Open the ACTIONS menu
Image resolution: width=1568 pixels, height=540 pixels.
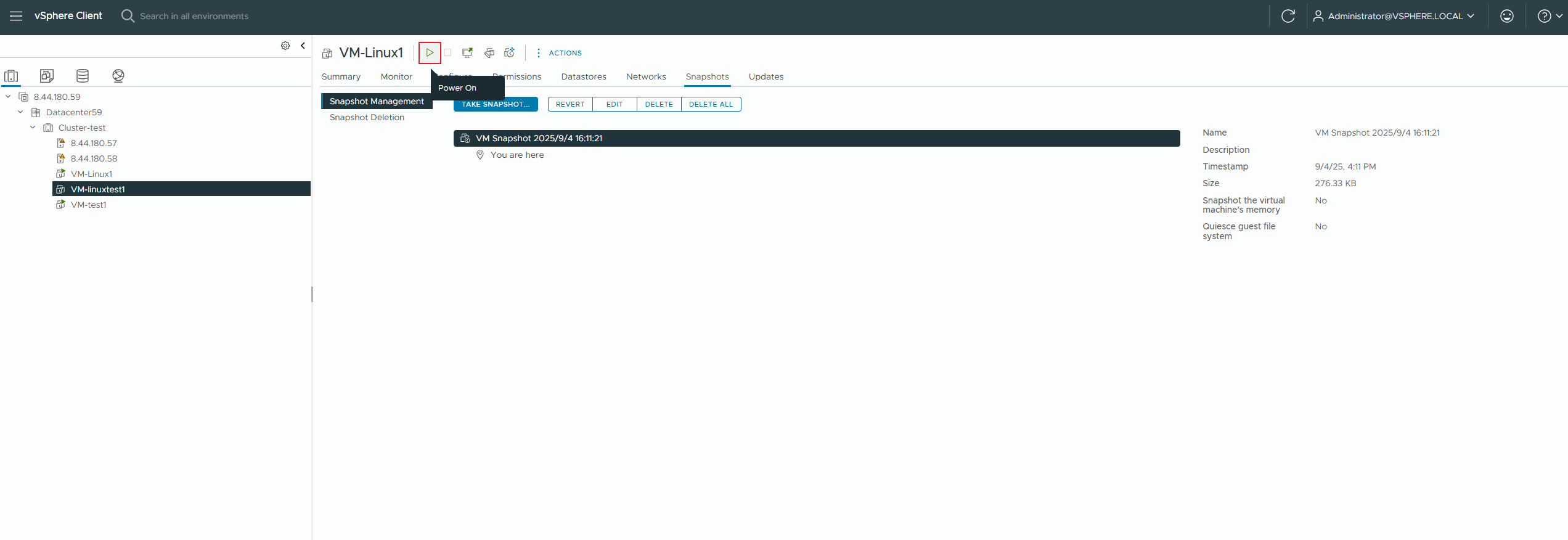(559, 53)
